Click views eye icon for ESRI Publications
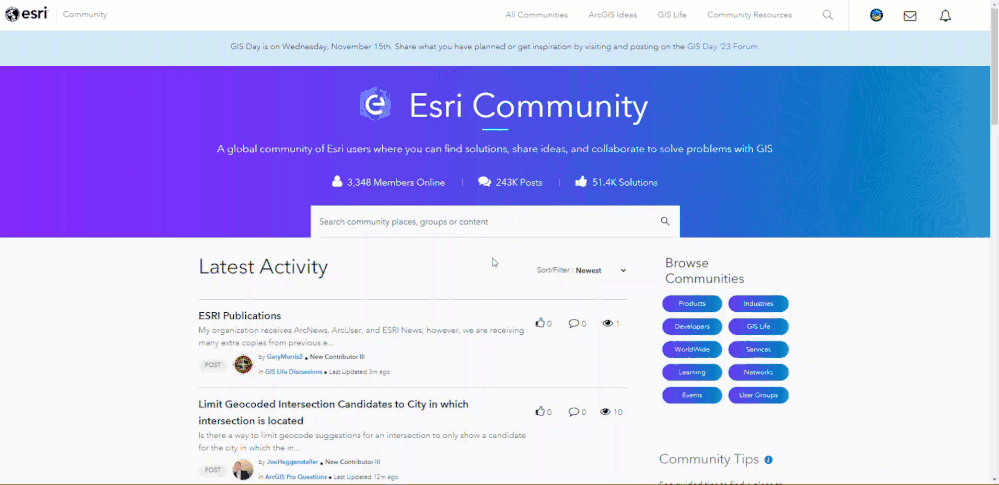This screenshot has height=485, width=999. [607, 323]
